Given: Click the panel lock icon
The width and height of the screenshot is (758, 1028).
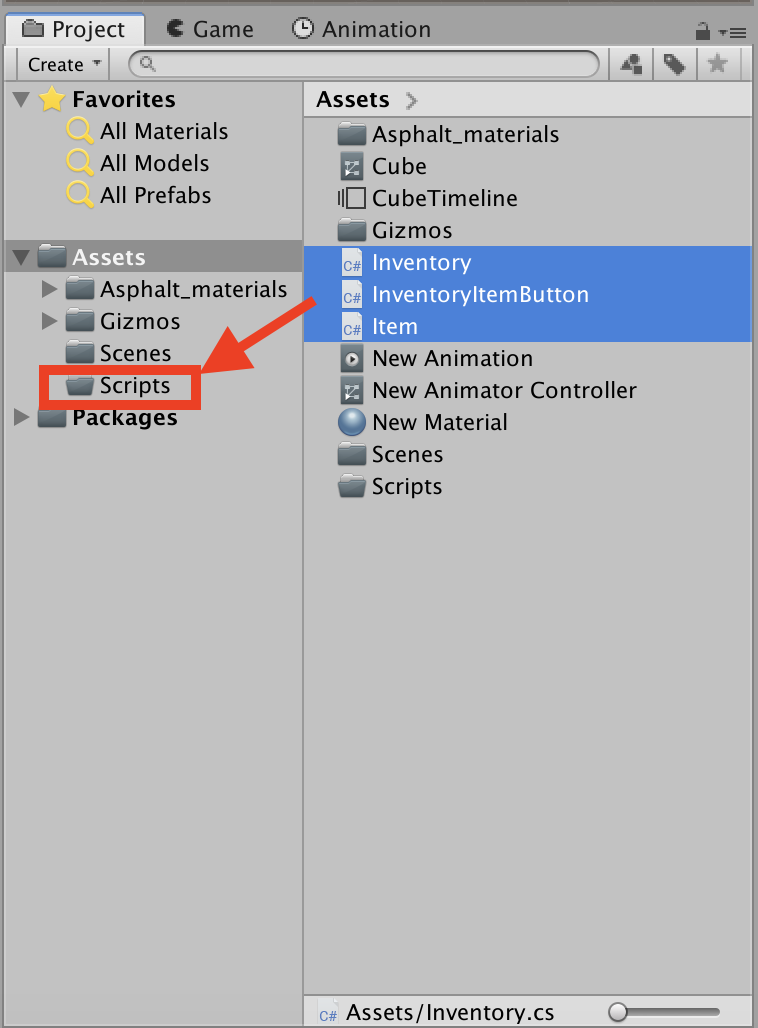Looking at the screenshot, I should [x=703, y=31].
